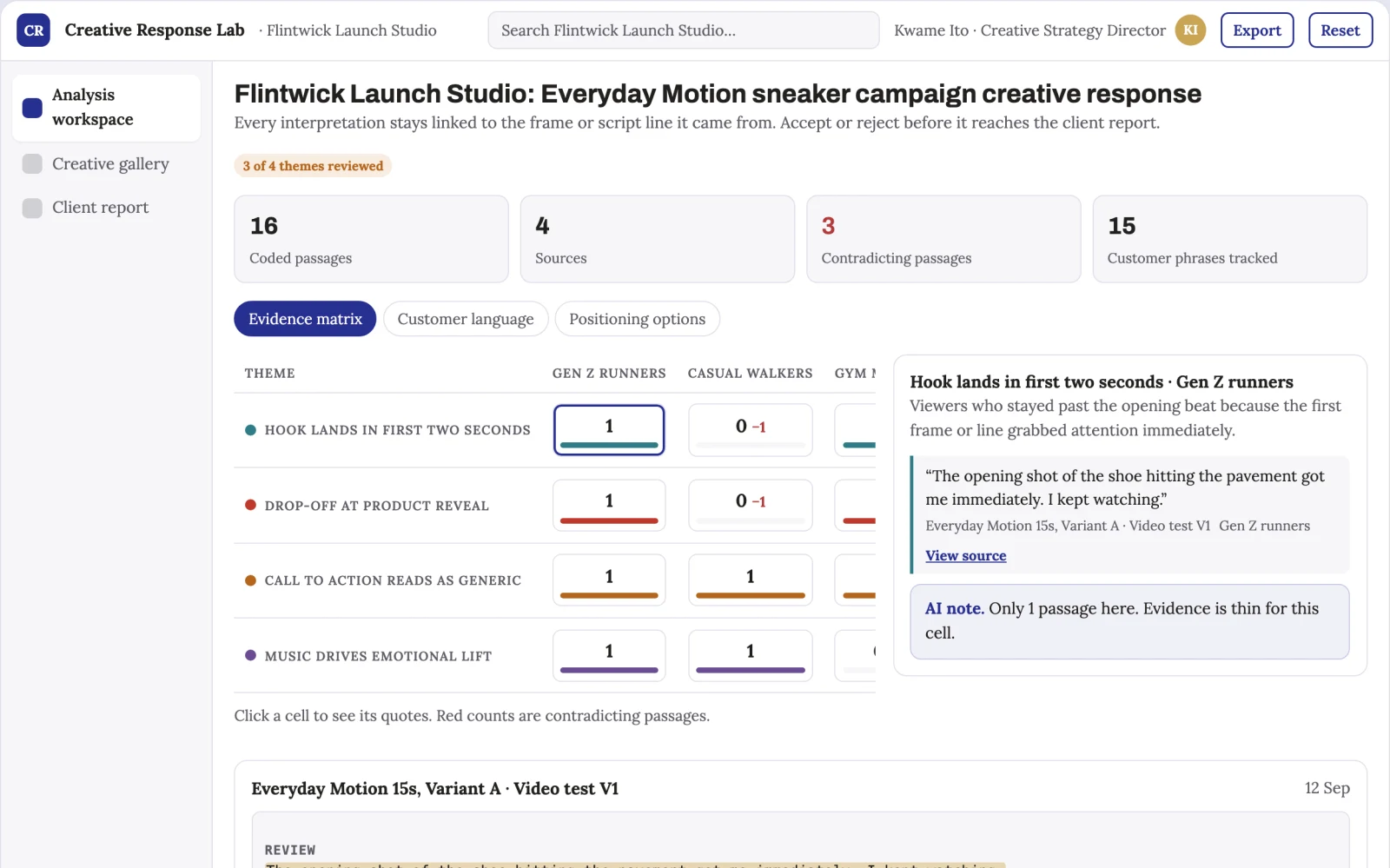Click the Kwame Ito user name
Screen dimensions: 1390x868
click(x=931, y=30)
